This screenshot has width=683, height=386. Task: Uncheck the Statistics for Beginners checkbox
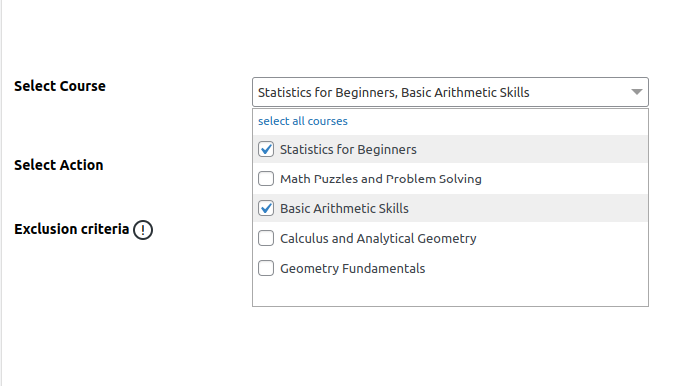click(266, 149)
